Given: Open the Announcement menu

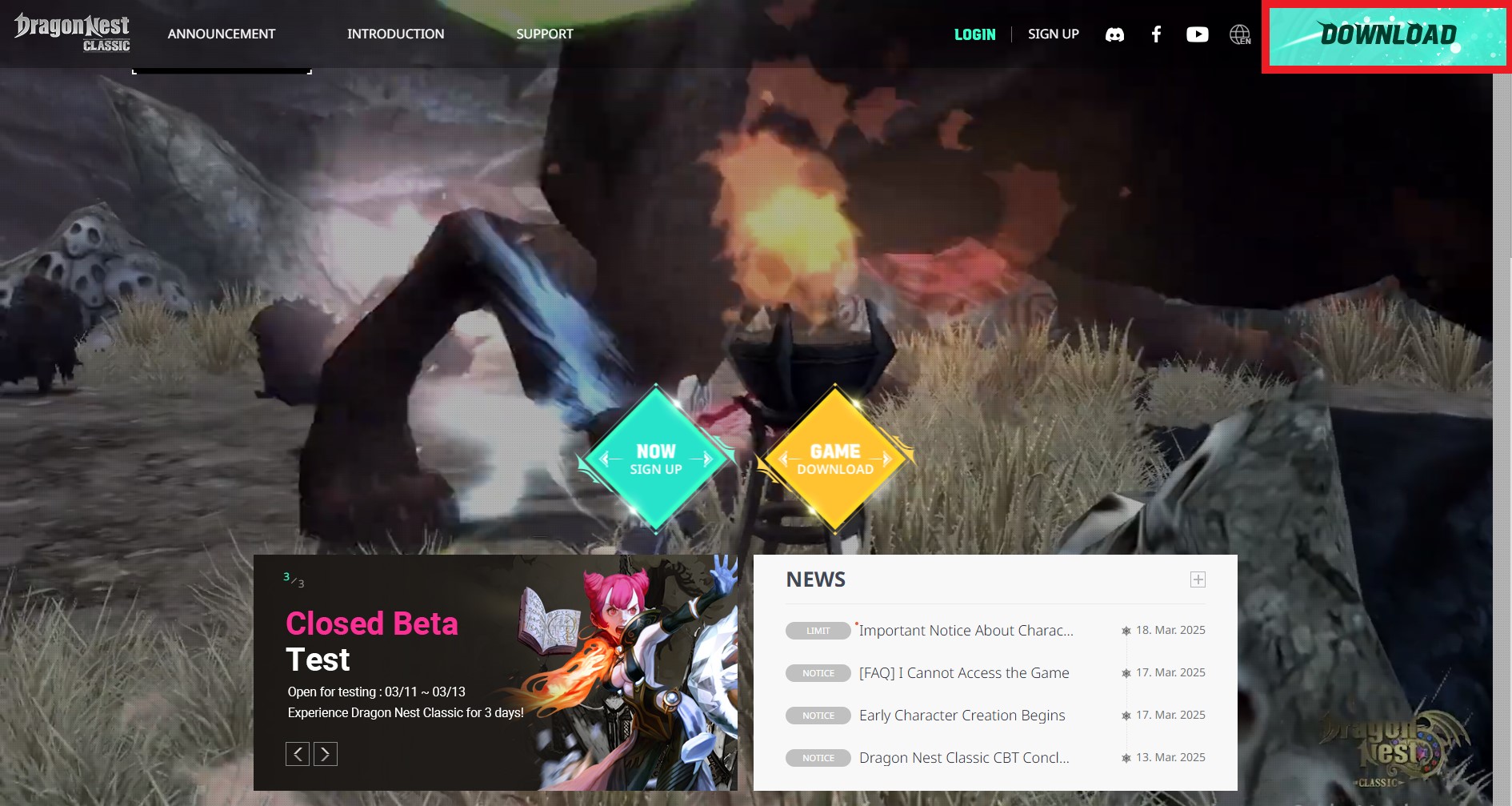Looking at the screenshot, I should point(221,34).
